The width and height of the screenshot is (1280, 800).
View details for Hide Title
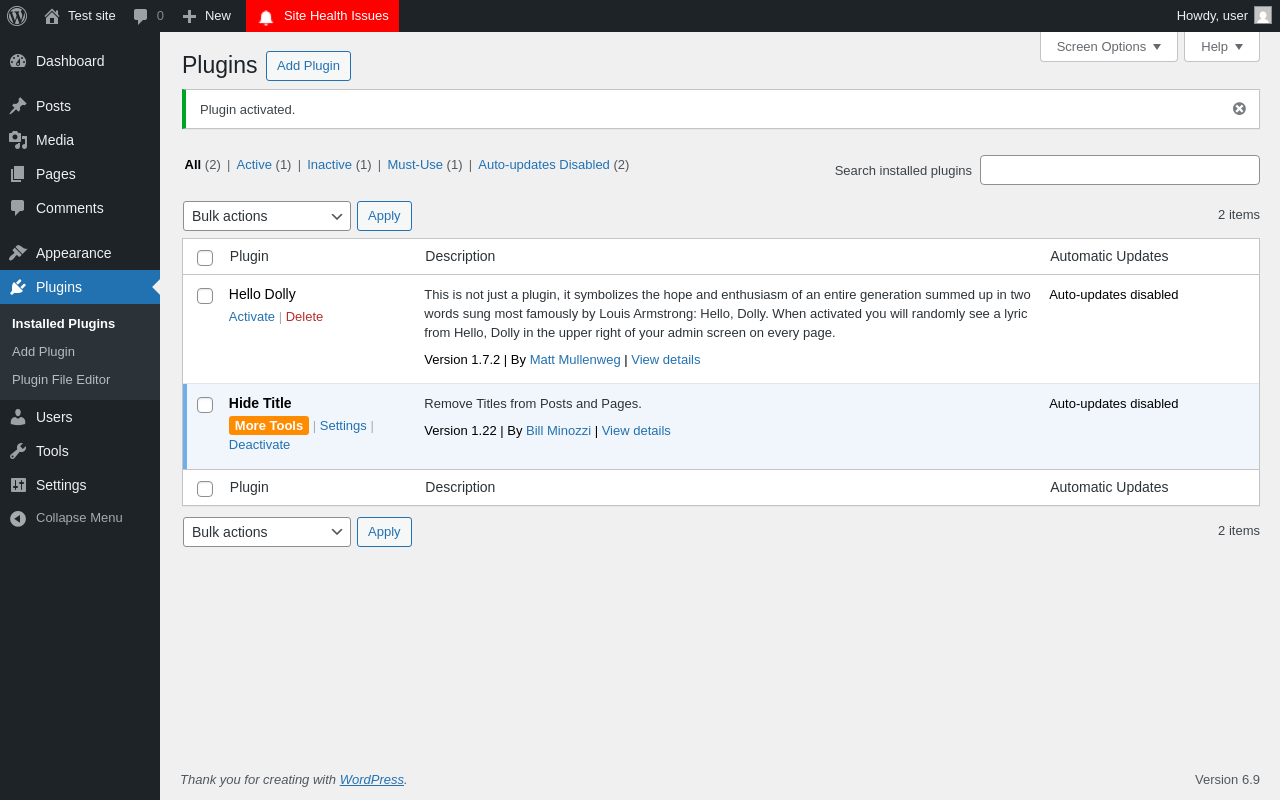click(636, 431)
